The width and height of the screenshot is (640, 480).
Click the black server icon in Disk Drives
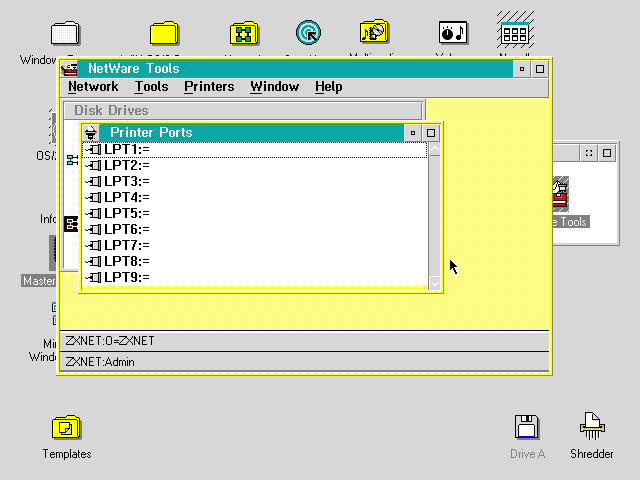point(71,224)
